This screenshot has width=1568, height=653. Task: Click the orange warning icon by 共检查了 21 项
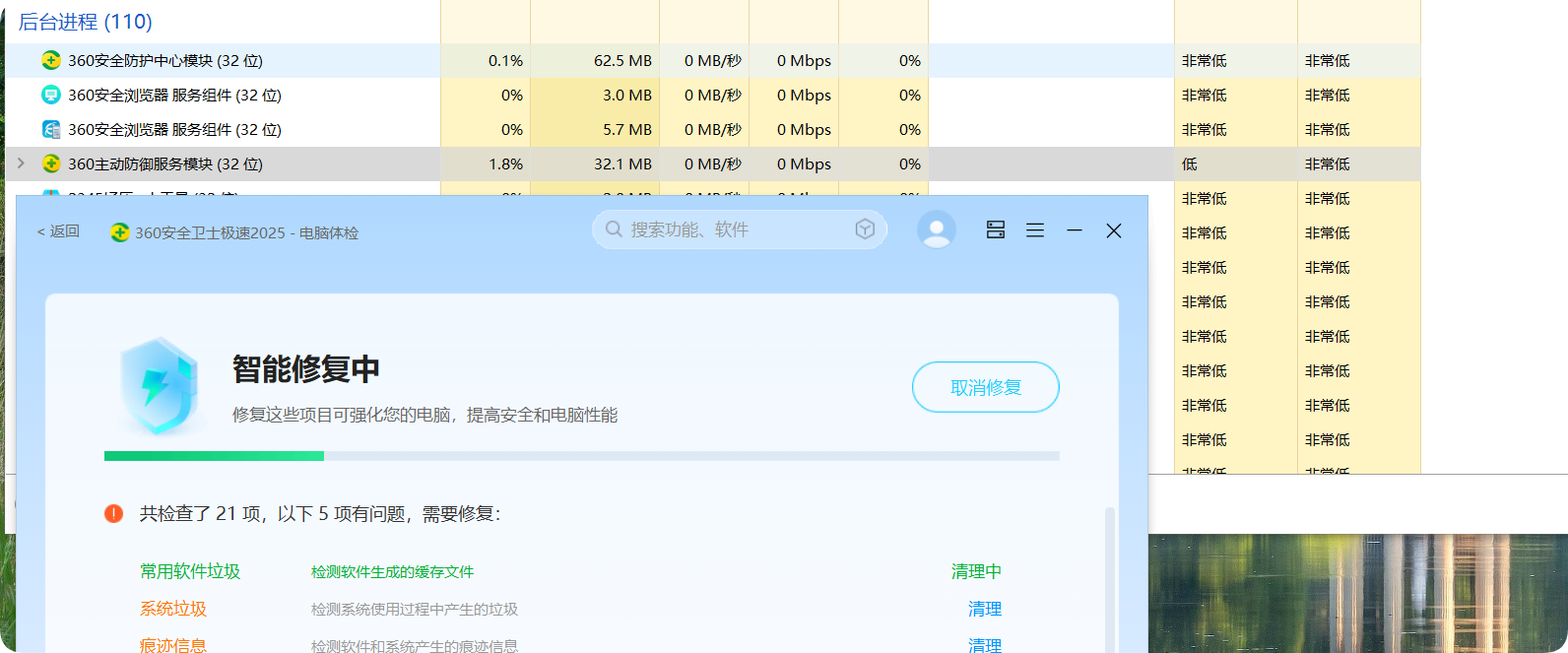pos(114,513)
